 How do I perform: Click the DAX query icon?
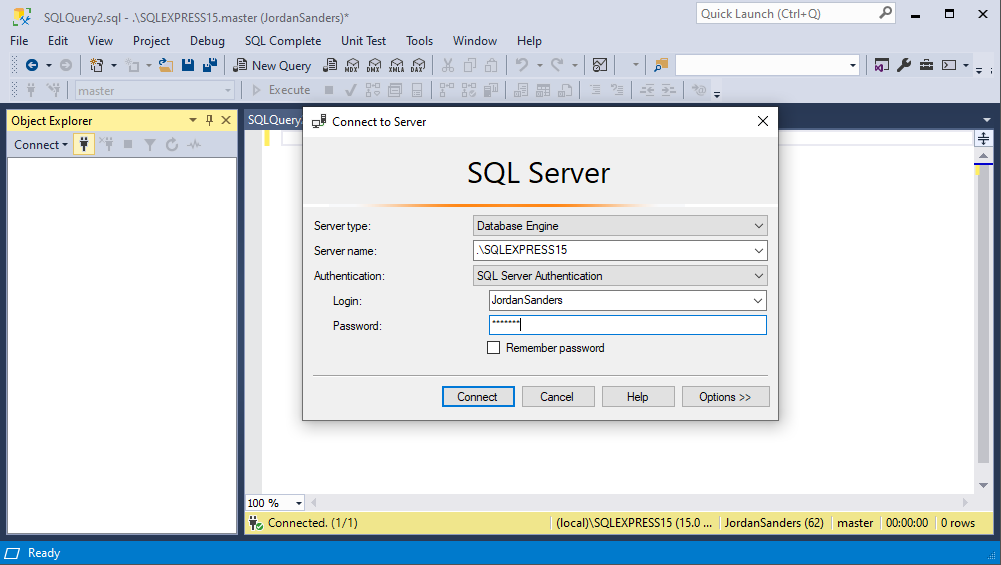click(418, 65)
